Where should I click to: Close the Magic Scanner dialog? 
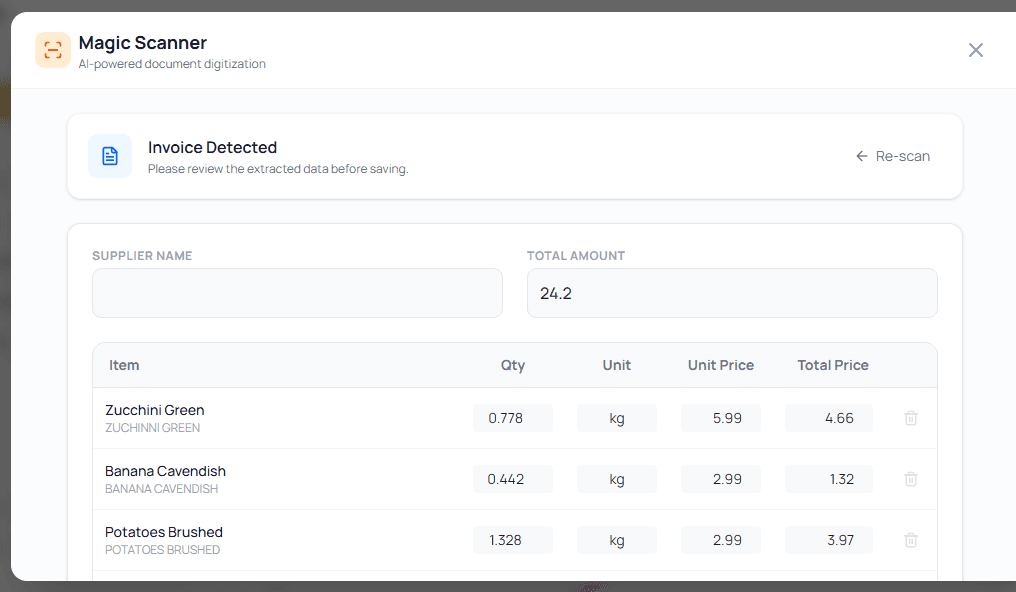(x=975, y=50)
